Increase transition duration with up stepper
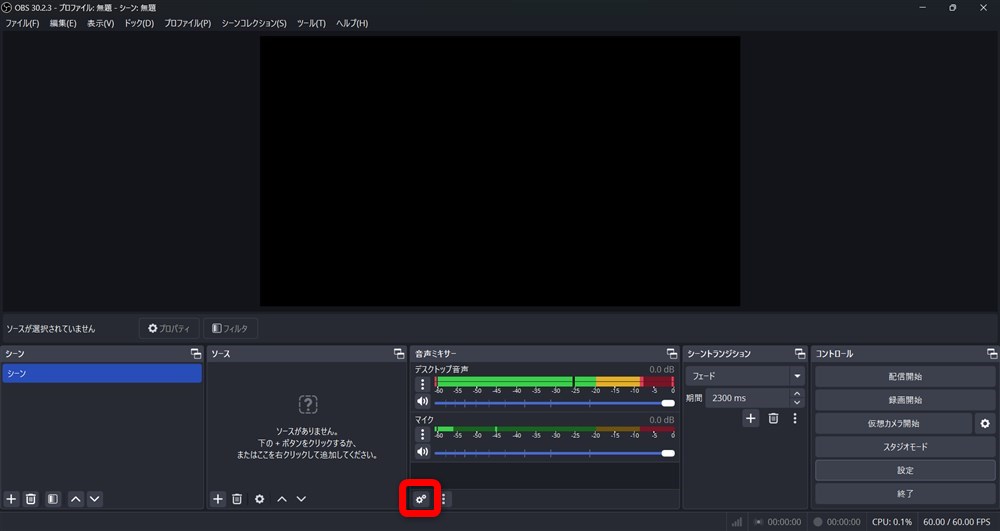 click(797, 394)
